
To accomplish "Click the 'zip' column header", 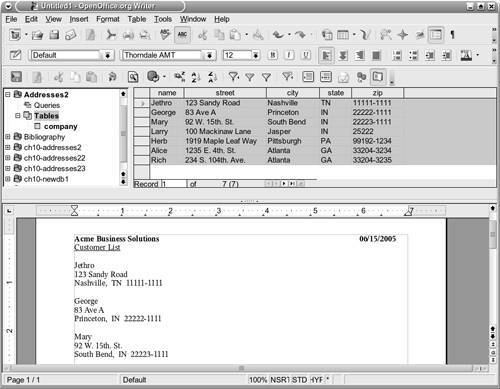I will tap(377, 93).
